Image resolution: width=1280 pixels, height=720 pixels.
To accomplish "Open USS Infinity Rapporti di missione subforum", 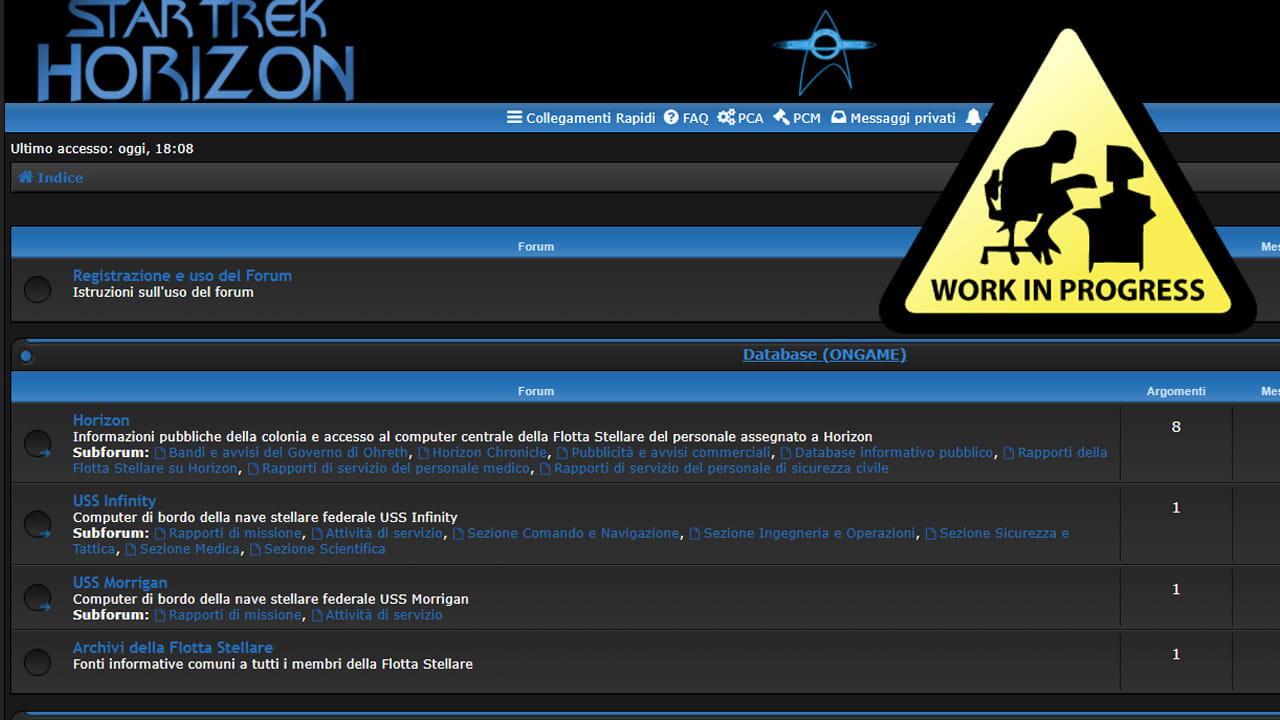I will pyautogui.click(x=235, y=534).
